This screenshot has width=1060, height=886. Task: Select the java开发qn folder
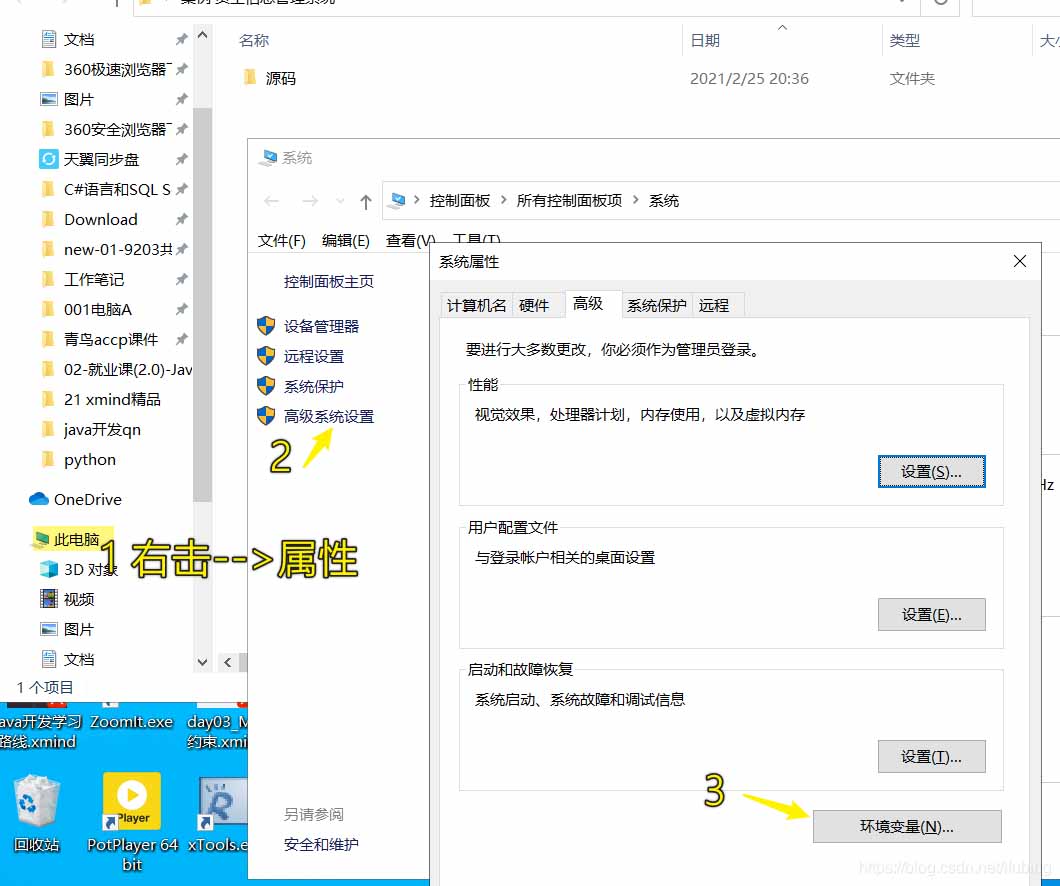tap(91, 429)
